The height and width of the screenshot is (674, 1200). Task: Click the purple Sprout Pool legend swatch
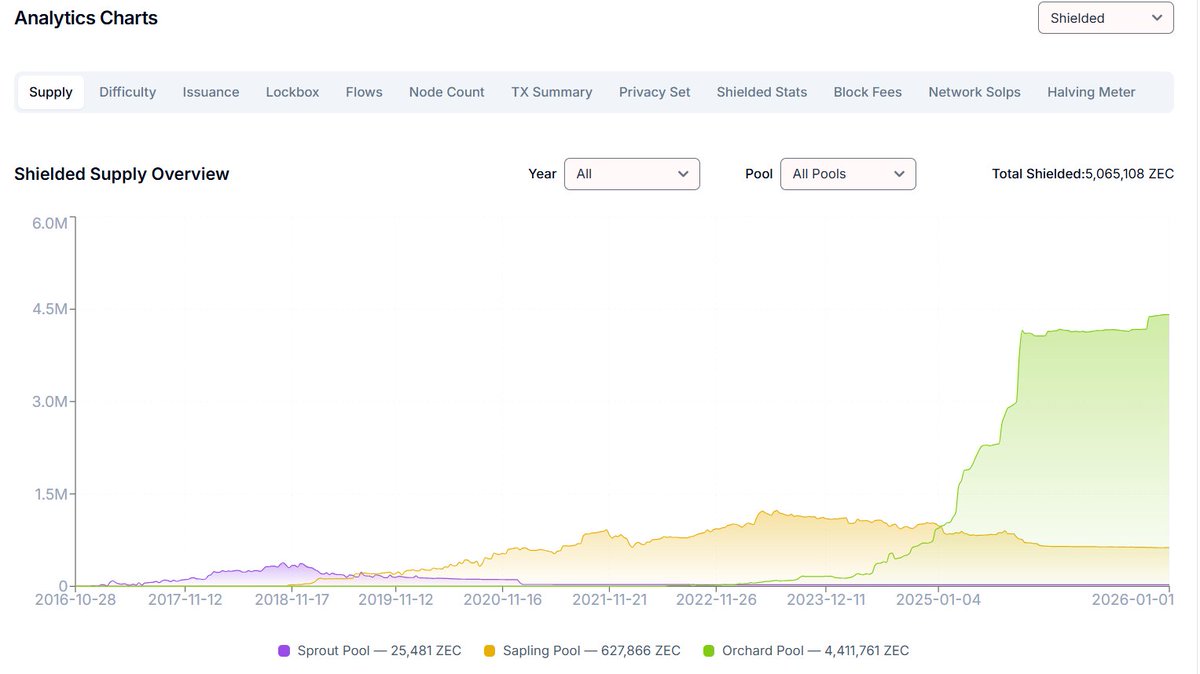click(284, 651)
